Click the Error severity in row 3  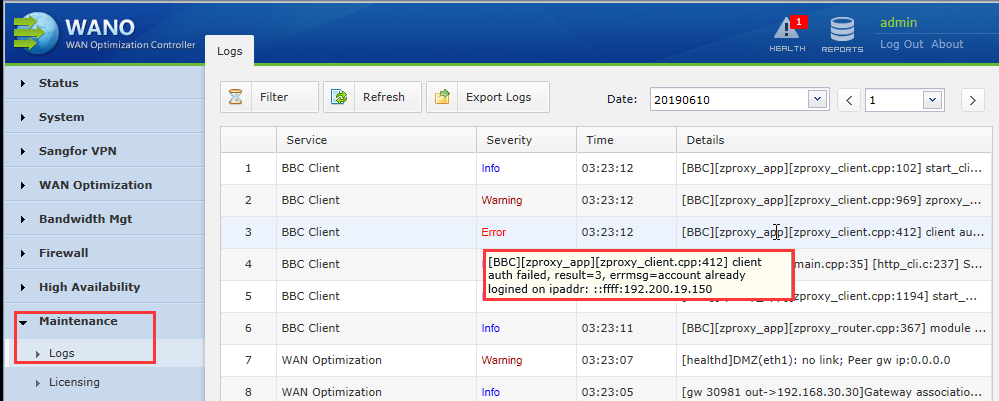[x=494, y=232]
